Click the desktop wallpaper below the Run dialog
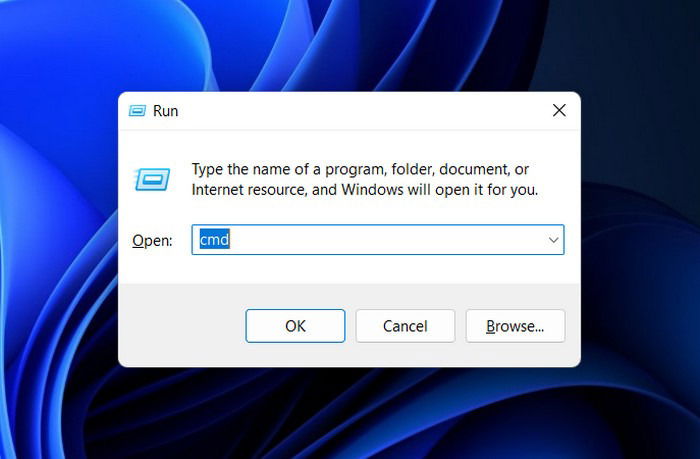Viewport: 700px width, 459px height. [x=350, y=413]
